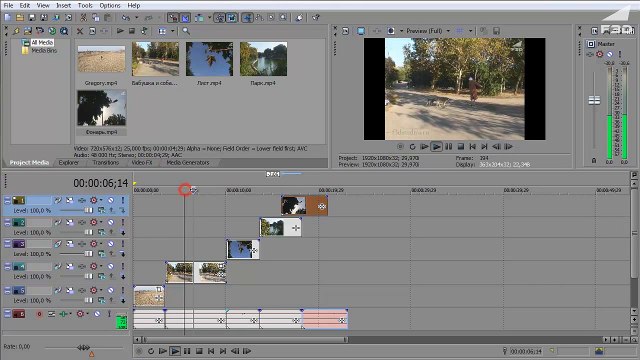This screenshot has width=640, height=360.
Task: Click Stop on the timeline transport bar
Action: pos(199,351)
